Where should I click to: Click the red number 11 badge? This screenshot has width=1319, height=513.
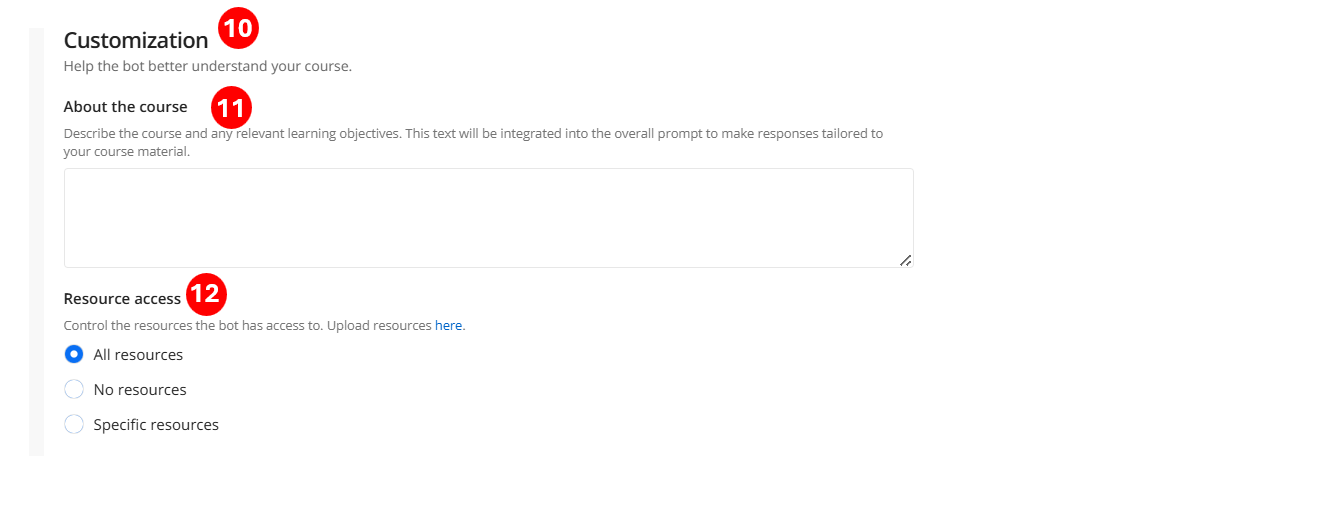pos(231,105)
